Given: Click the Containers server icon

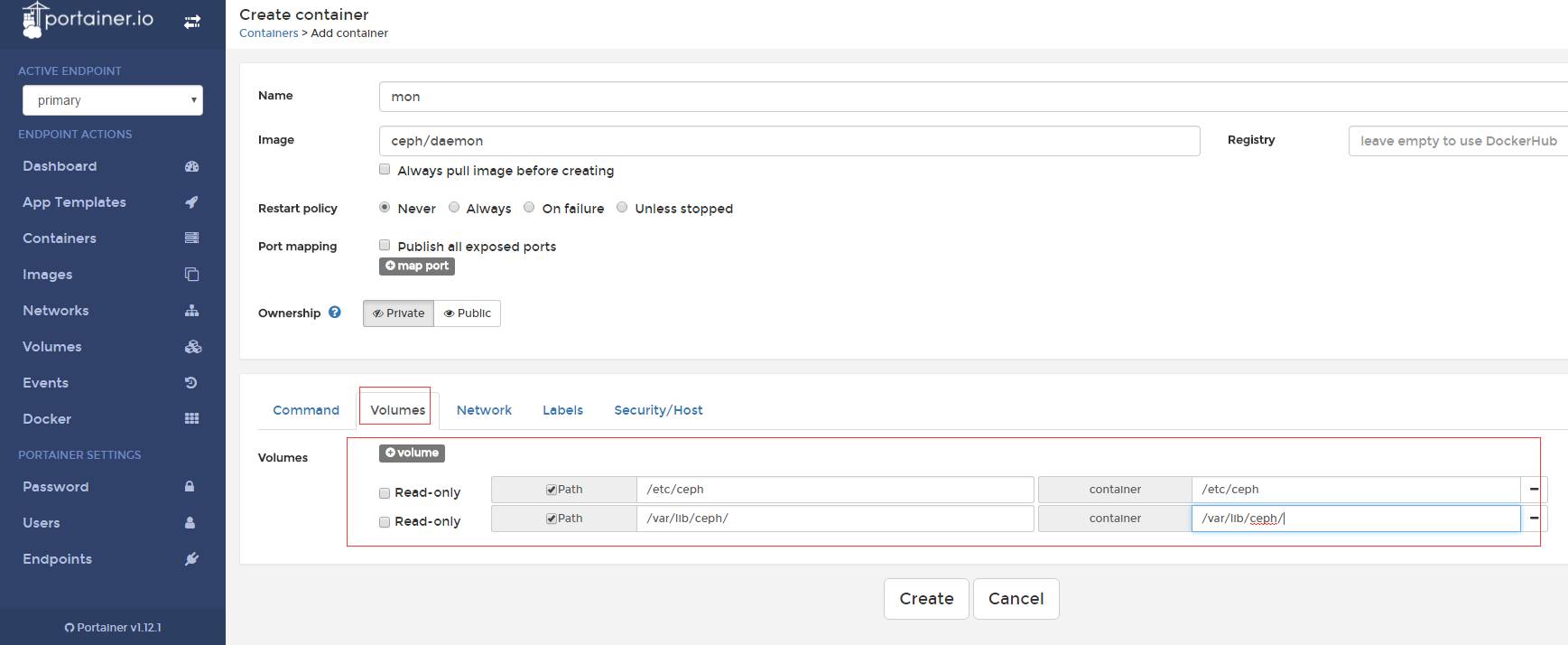Looking at the screenshot, I should [191, 238].
